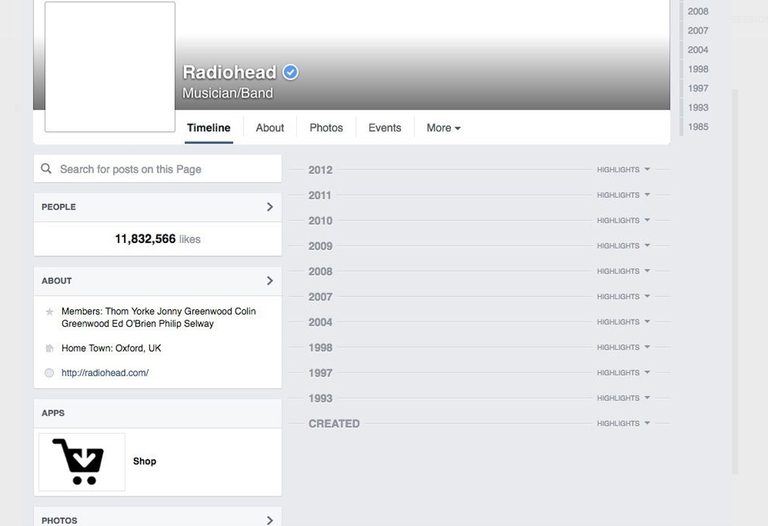The image size is (768, 526).
Task: Open Highlights dropdown for 1993
Action: pyautogui.click(x=623, y=398)
